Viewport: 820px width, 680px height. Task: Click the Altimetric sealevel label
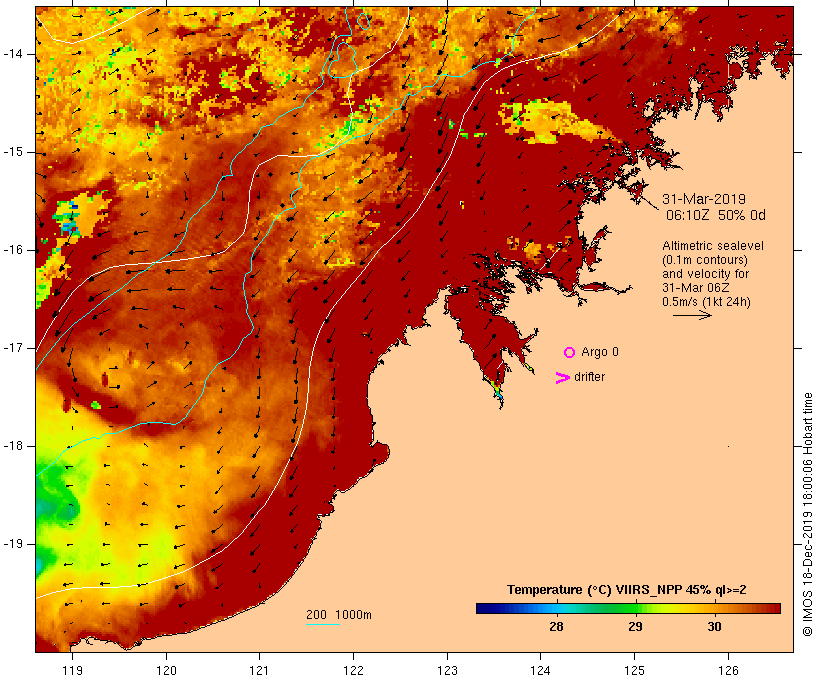pyautogui.click(x=713, y=246)
